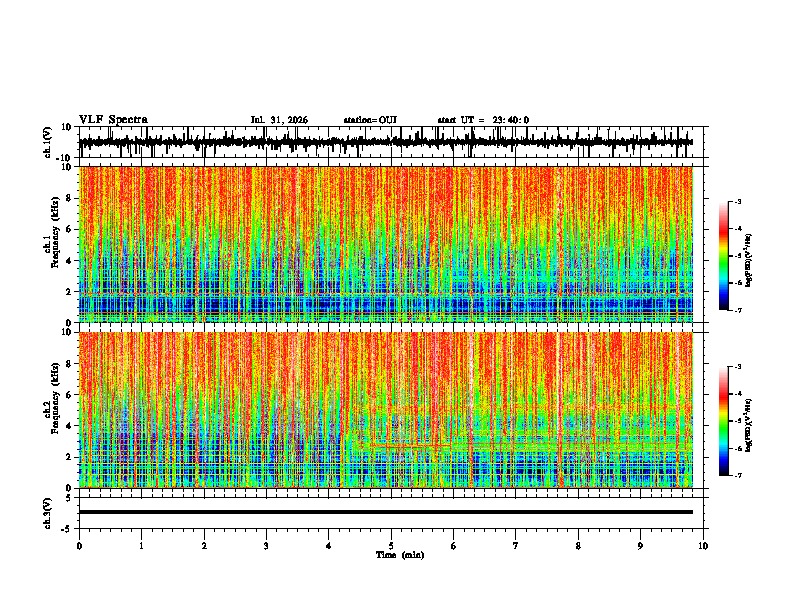Click the '-7' label on ch.2 color bar
The width and height of the screenshot is (792, 612).
[x=737, y=475]
